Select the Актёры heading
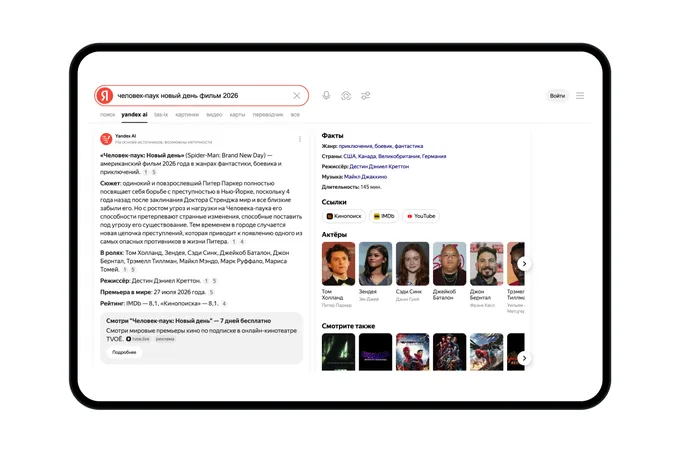The image size is (680, 453). 334,235
